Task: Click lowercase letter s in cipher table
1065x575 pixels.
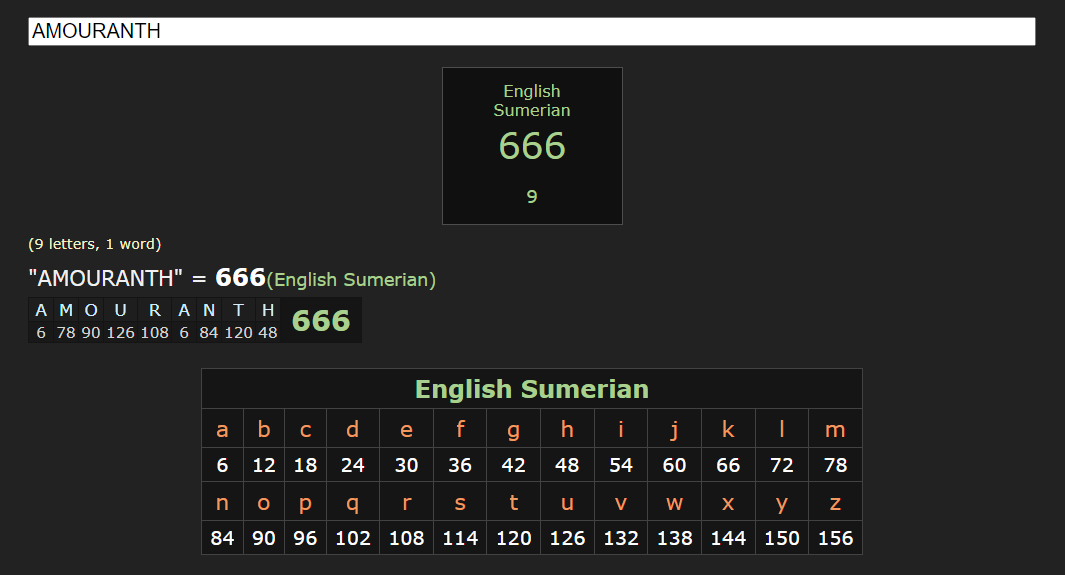Action: coord(460,503)
